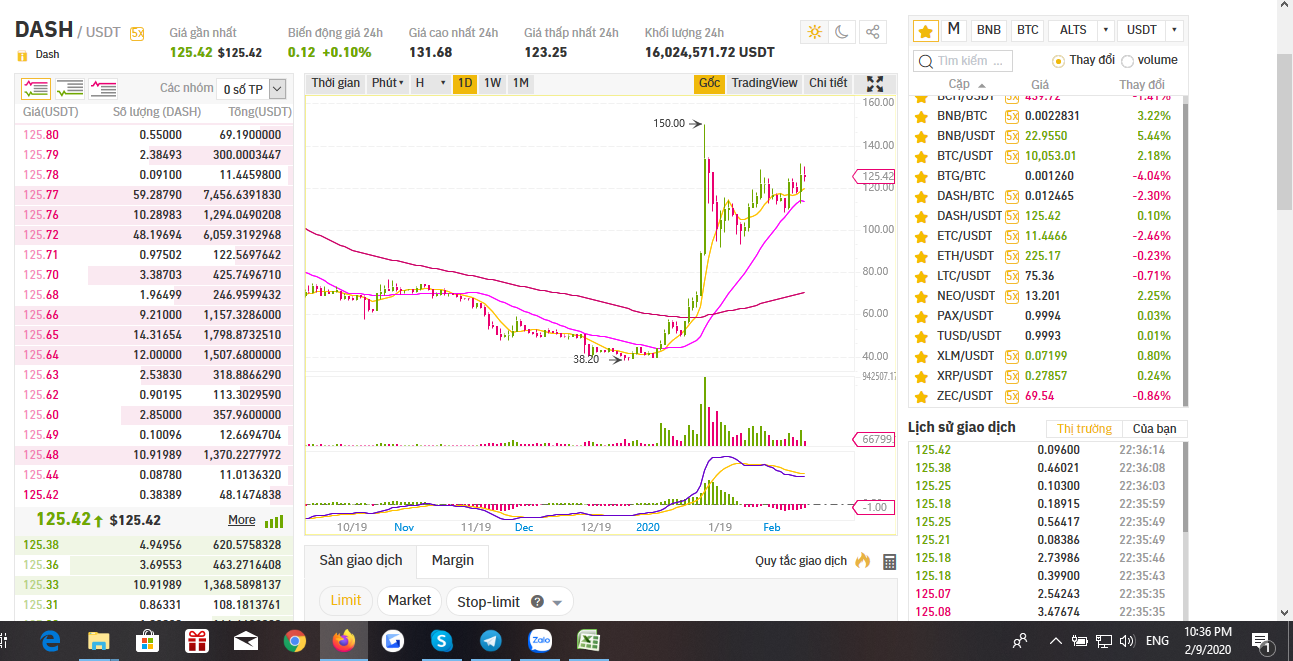Open Telegram from taskbar

490,640
